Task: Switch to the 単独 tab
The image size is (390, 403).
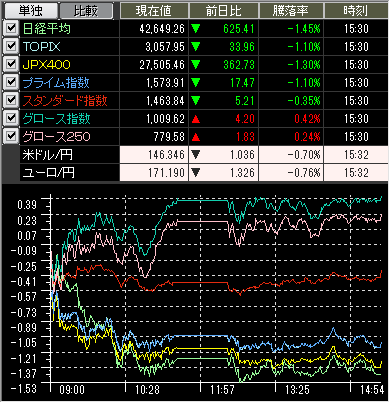Action: [x=30, y=11]
